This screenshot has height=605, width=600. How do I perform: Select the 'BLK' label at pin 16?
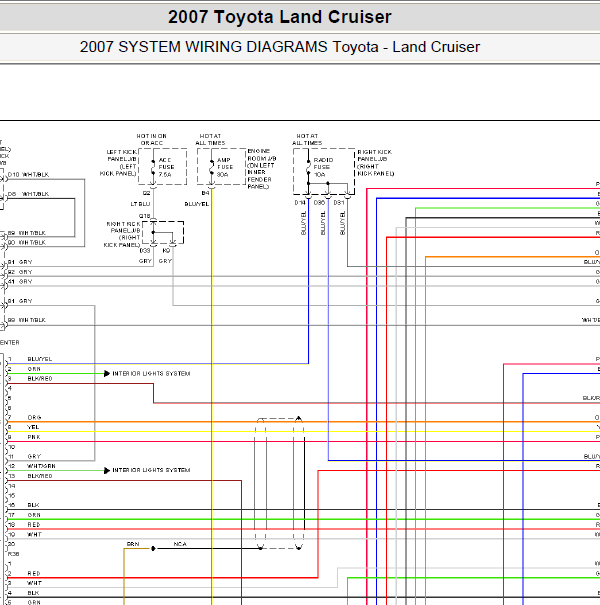coord(34,505)
